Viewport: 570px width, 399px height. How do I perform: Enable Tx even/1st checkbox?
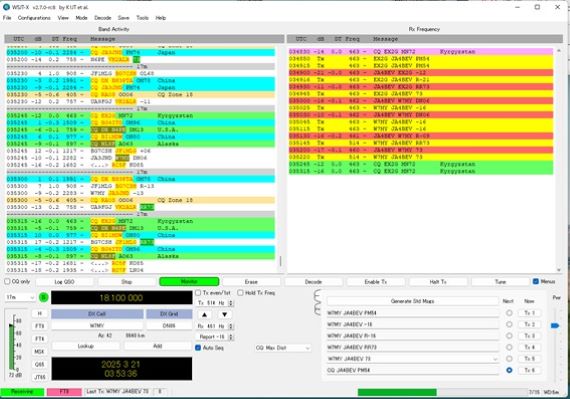coord(198,293)
